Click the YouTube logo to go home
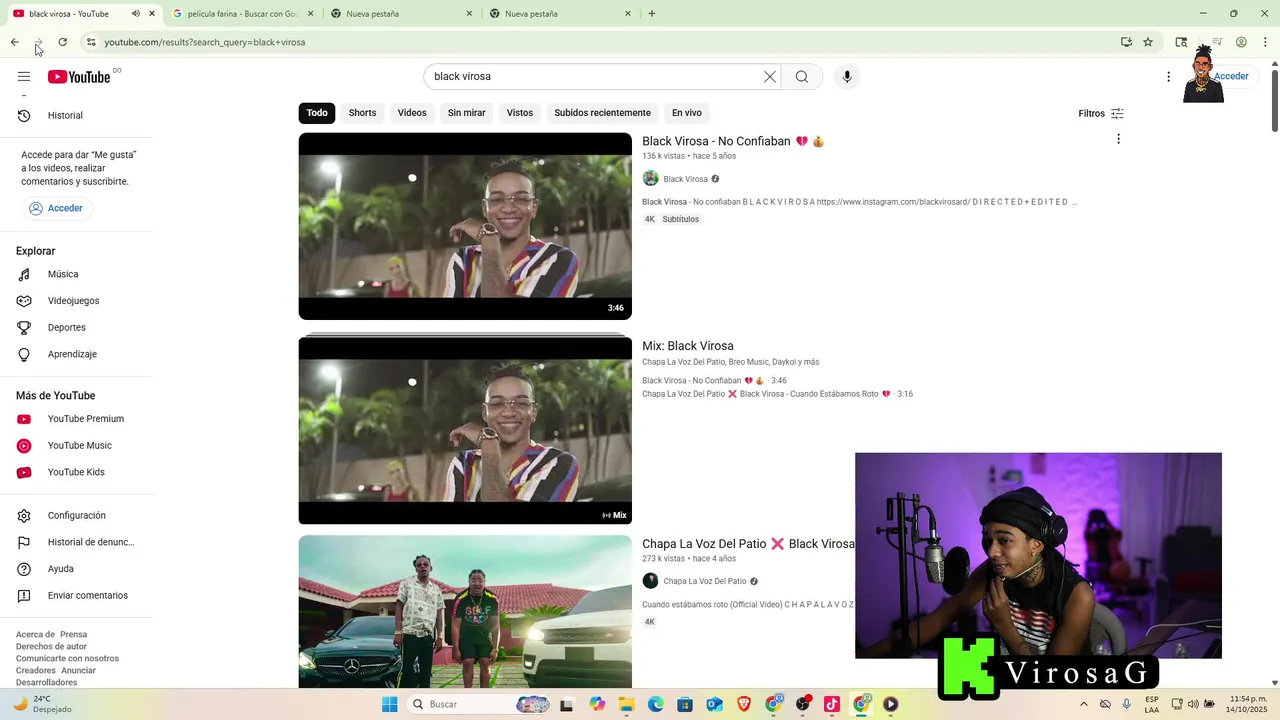The width and height of the screenshot is (1280, 720). (x=79, y=77)
